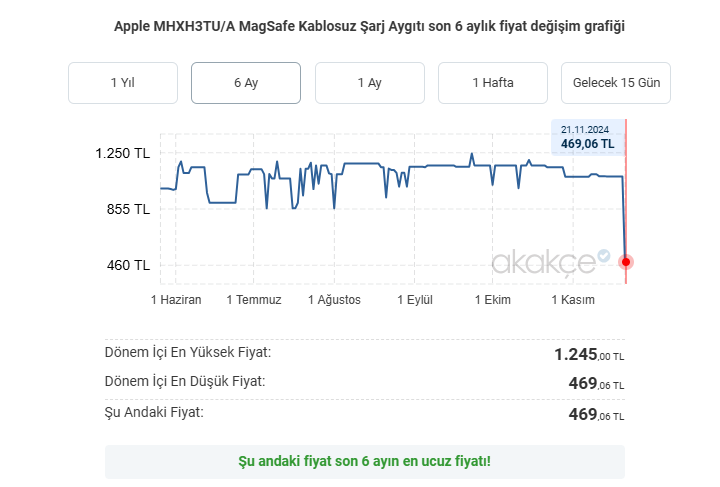
Task: Select the 1 Ekim axis label
Action: [492, 300]
